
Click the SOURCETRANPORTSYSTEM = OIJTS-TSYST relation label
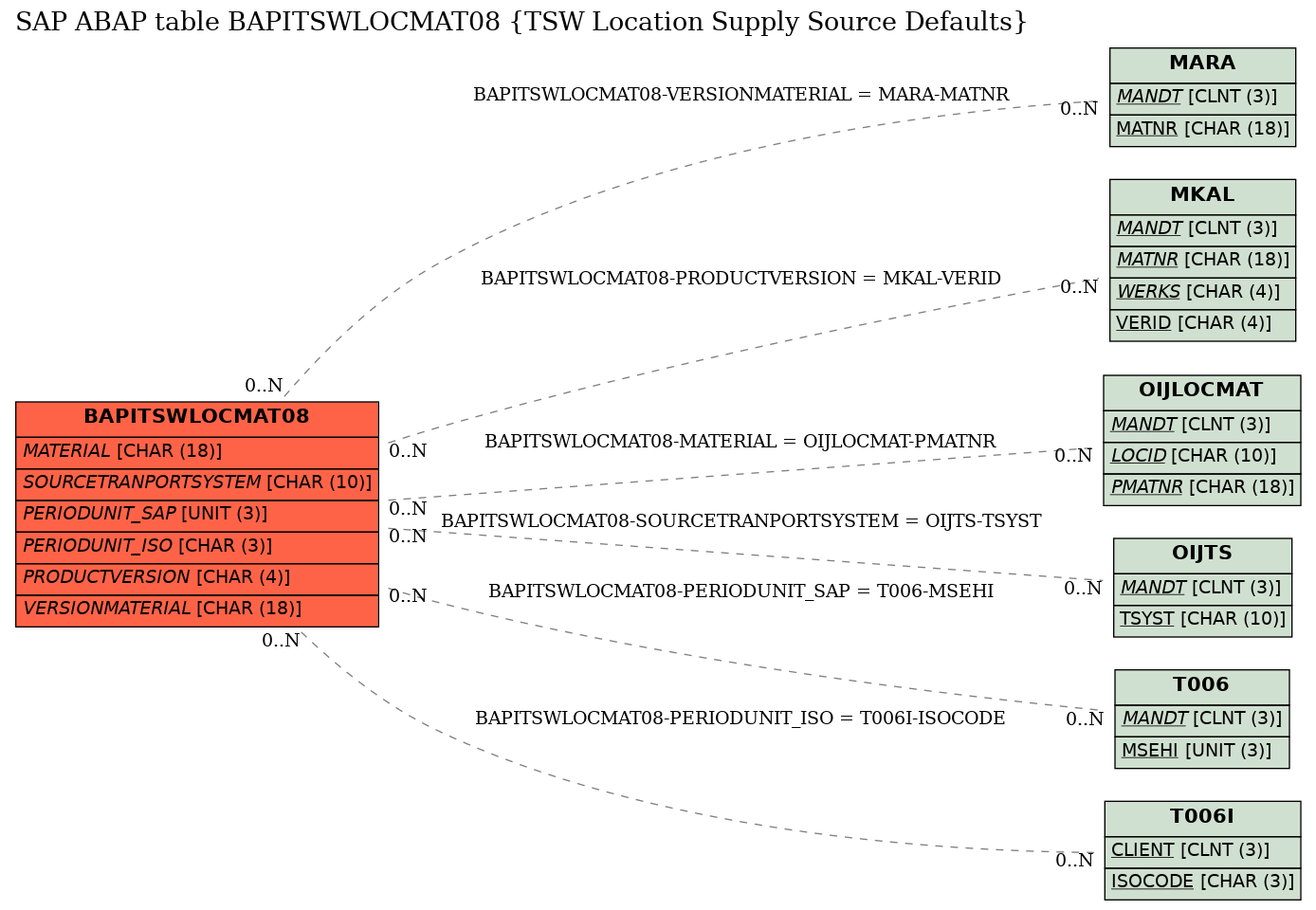tap(741, 521)
